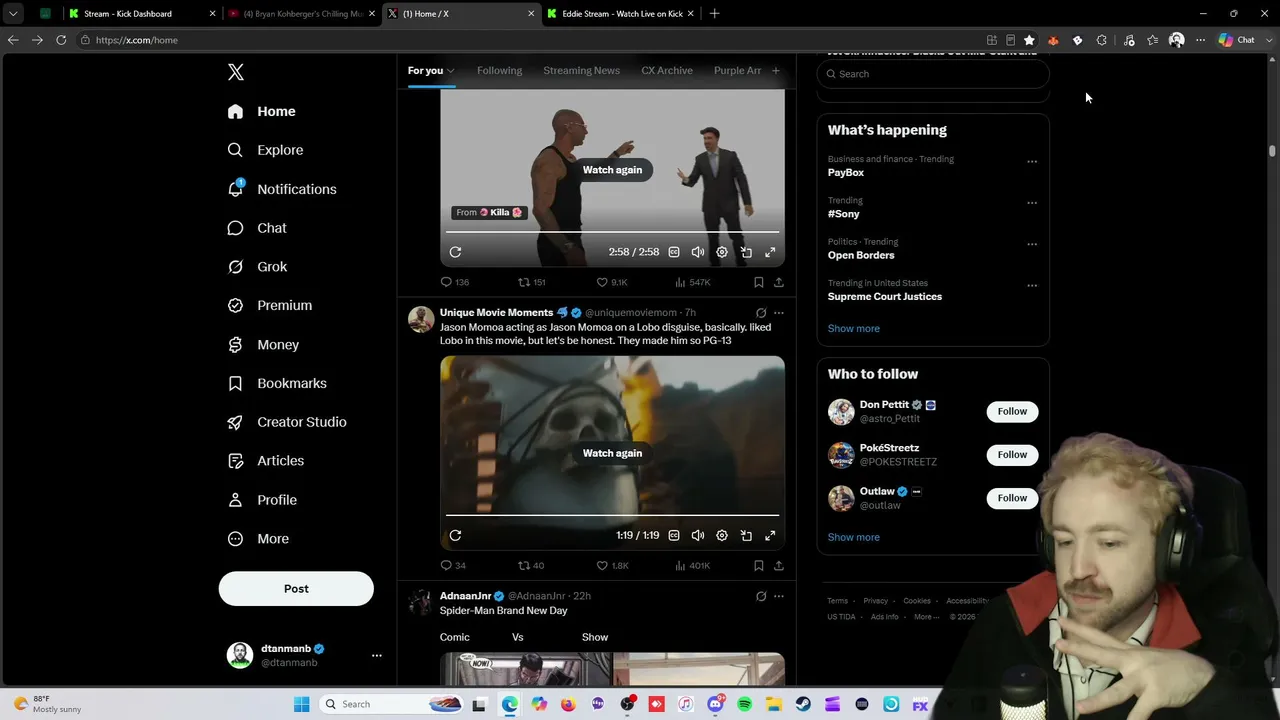
Task: Open picture-in-picture for the 2:58 video
Action: click(746, 252)
